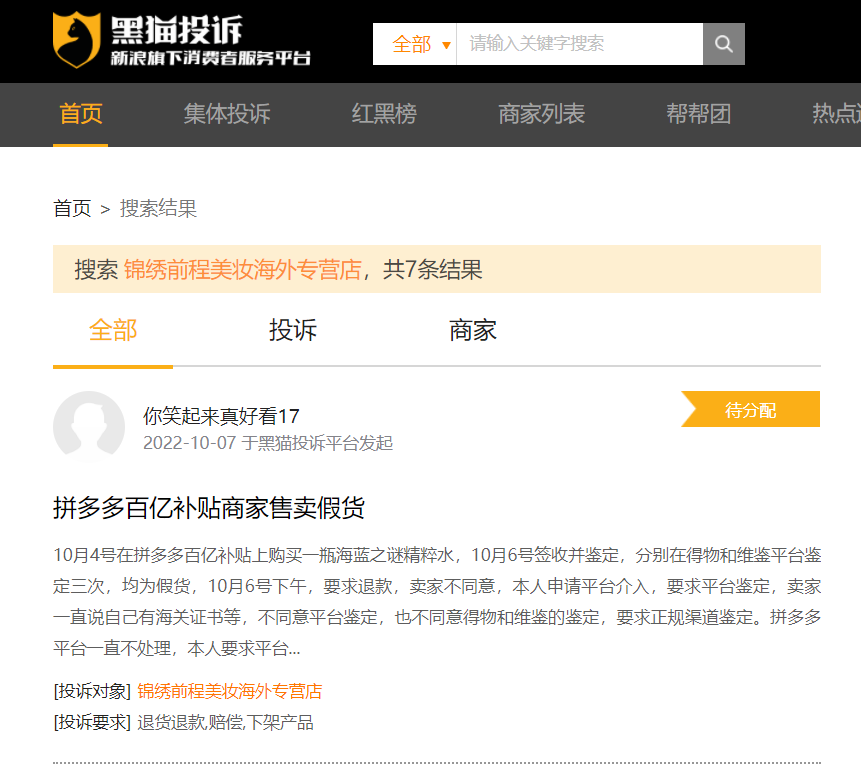Click the 2022-10-07 于黑猫投诉平台发起 date text
Viewport: 861px width, 772px height.
coord(268,443)
